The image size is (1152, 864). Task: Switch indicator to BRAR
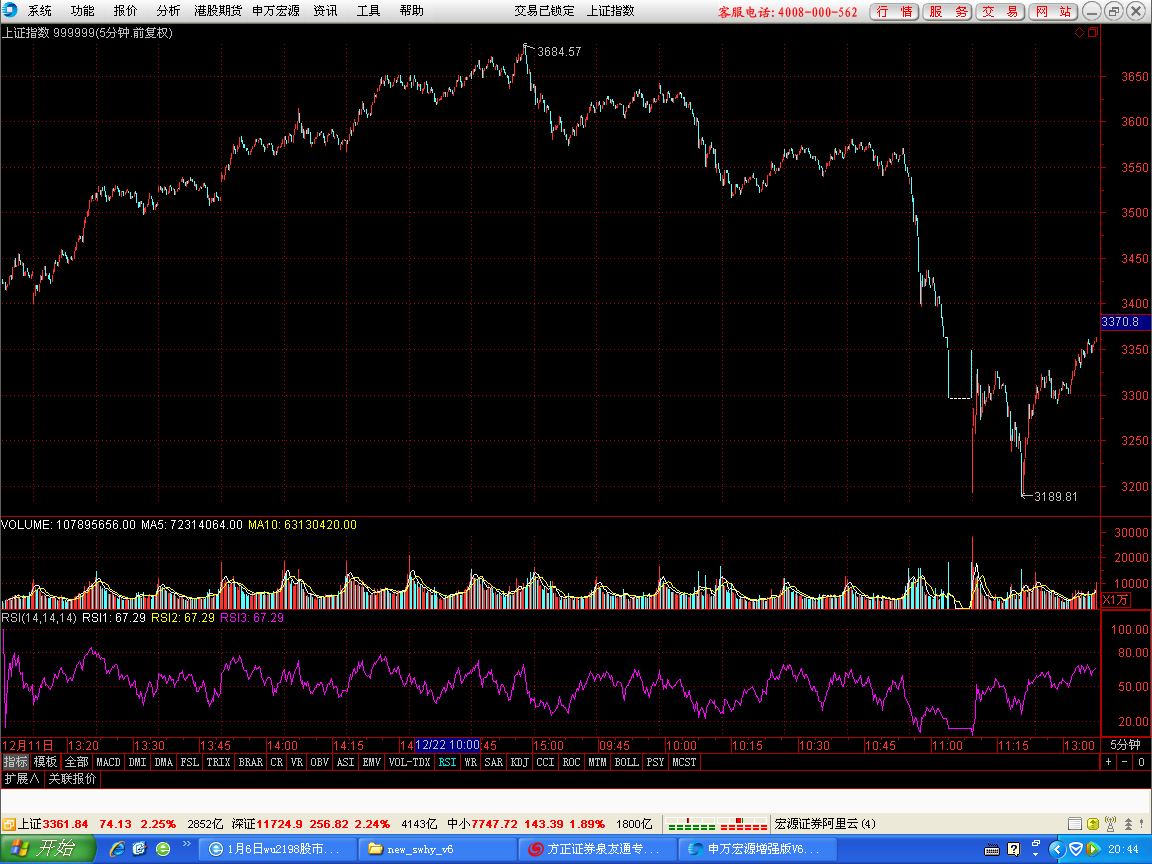251,762
